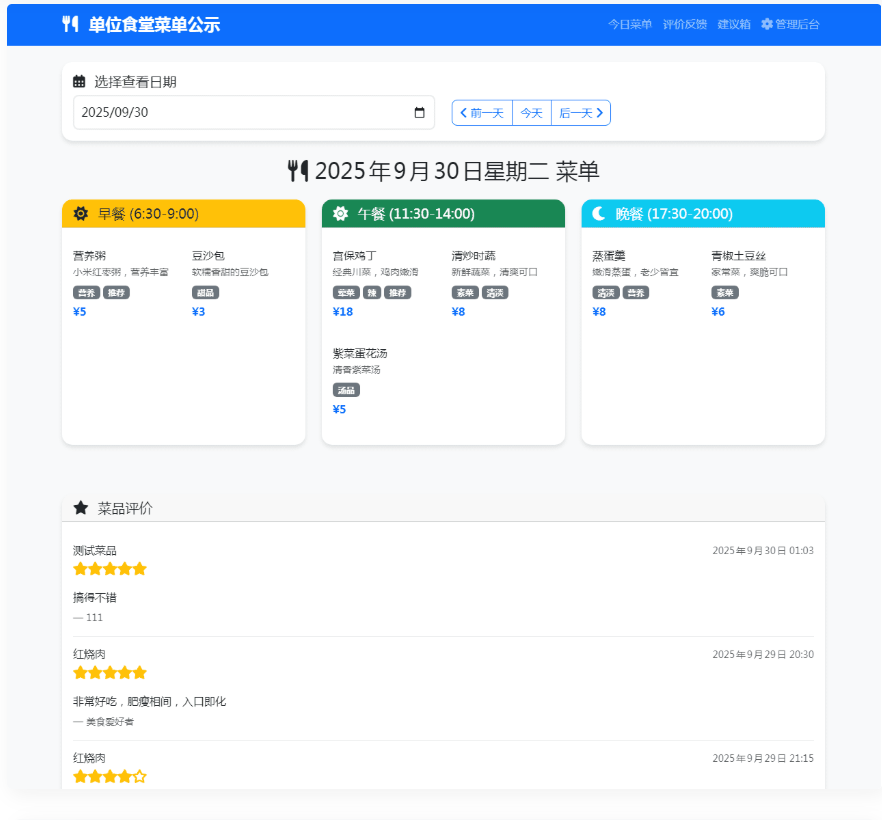Click the star icon beside 菜品评价
The image size is (882, 820).
81,508
